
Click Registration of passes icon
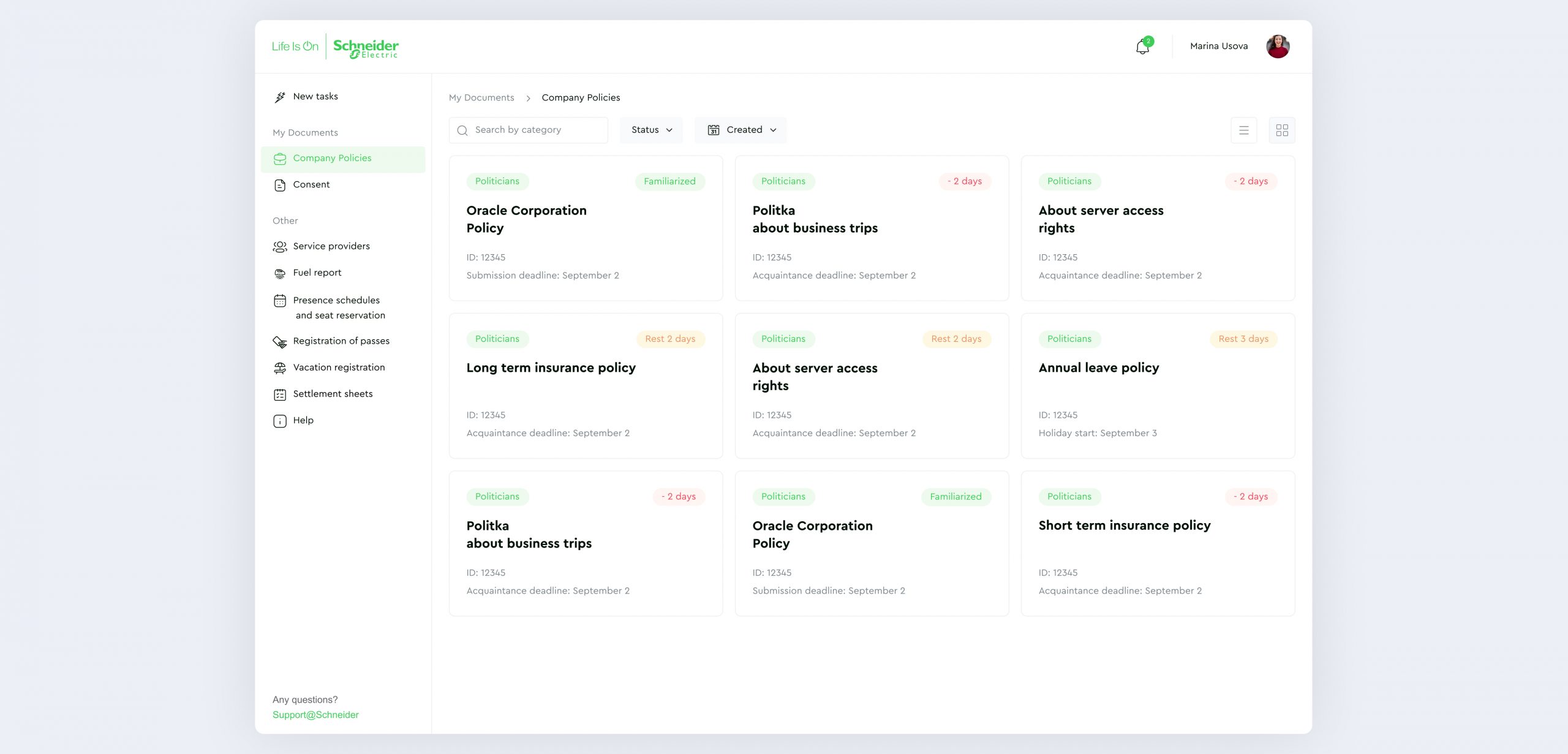point(280,342)
